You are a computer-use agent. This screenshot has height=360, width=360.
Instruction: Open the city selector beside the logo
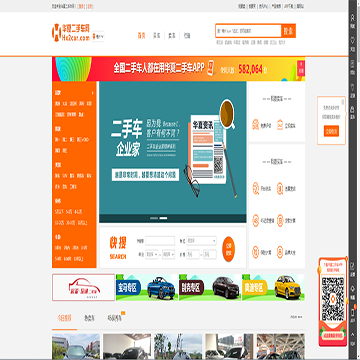98,36
